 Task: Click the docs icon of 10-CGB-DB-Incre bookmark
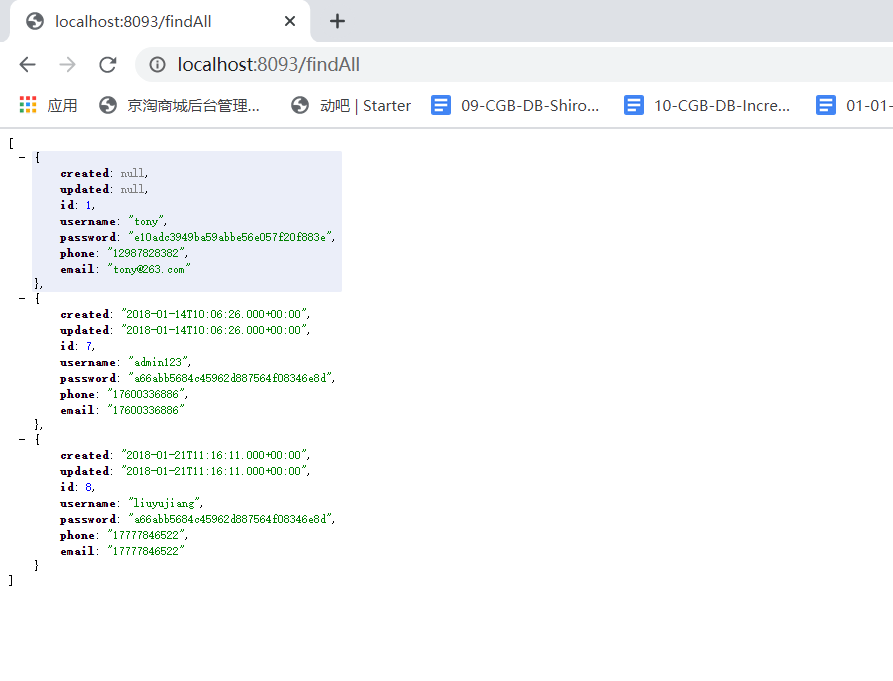point(633,105)
